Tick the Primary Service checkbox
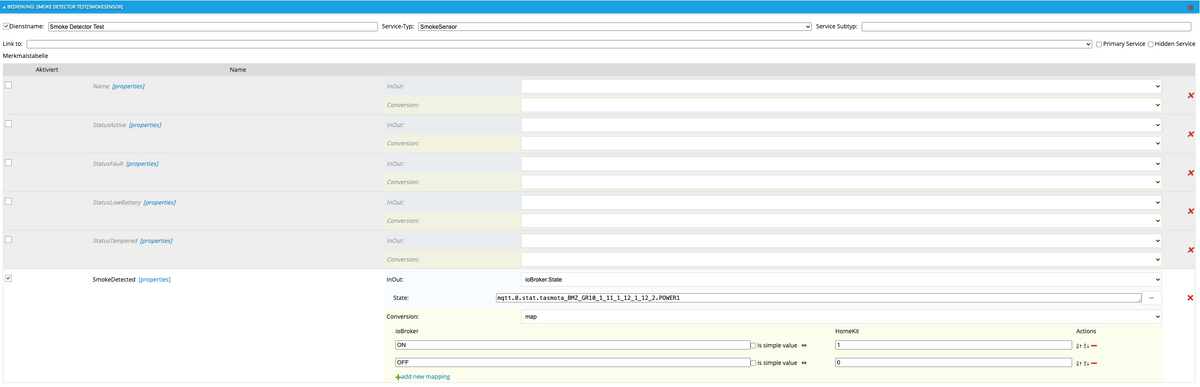1200x387 pixels. click(1100, 44)
